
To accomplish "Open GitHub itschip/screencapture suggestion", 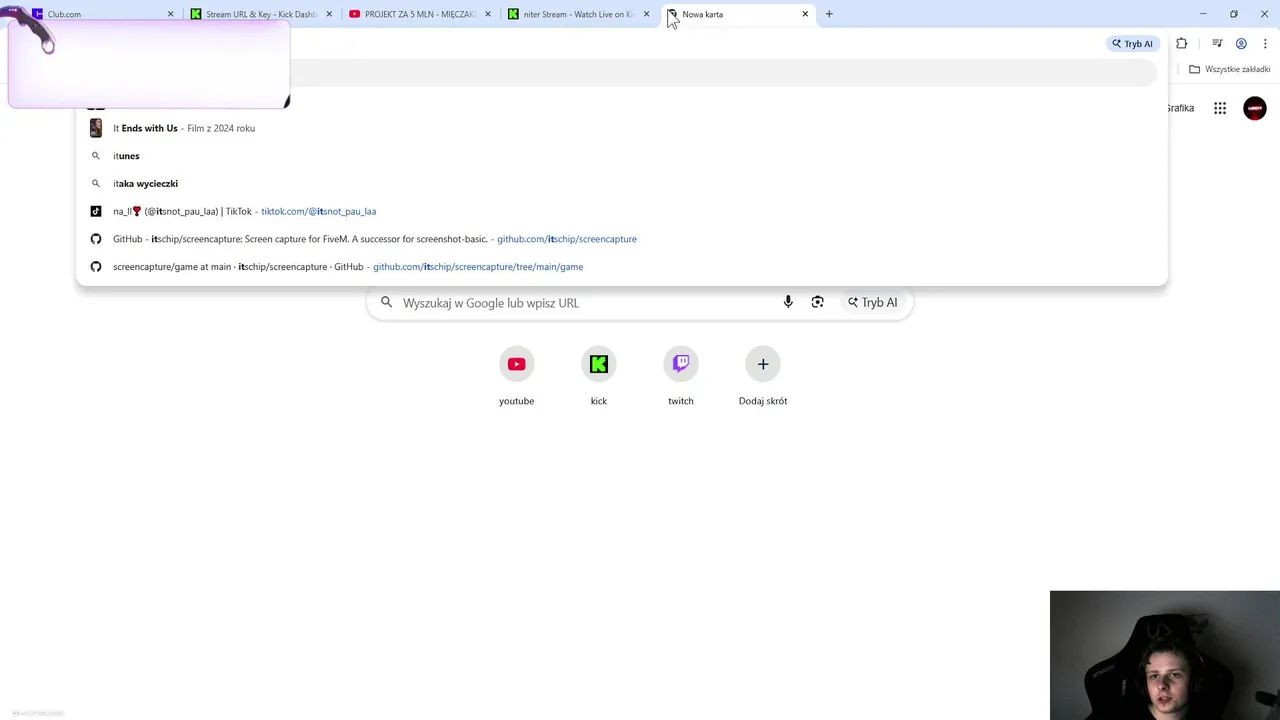I will (621, 239).
